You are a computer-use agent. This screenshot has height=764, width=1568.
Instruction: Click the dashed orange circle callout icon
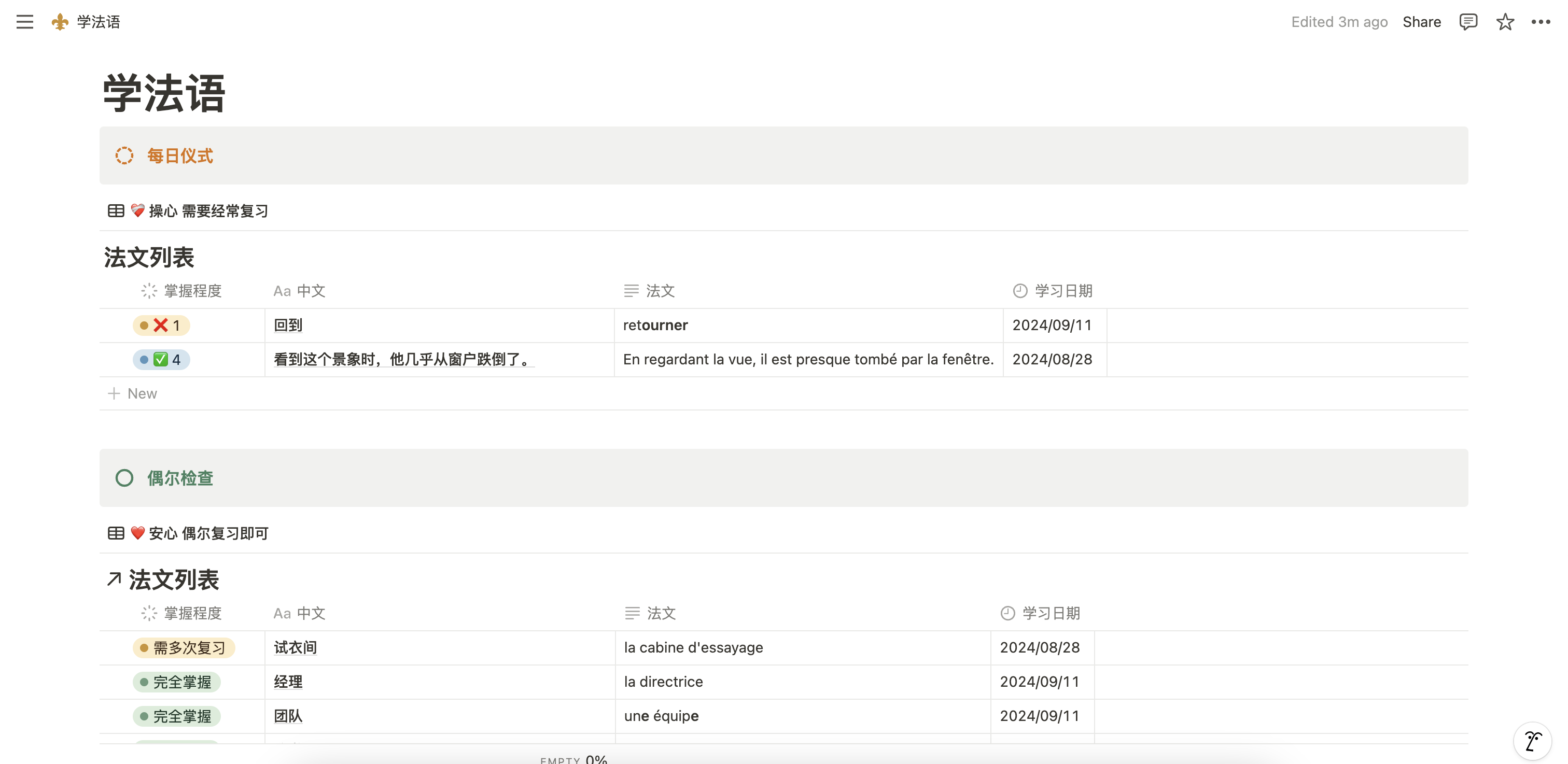(x=124, y=155)
